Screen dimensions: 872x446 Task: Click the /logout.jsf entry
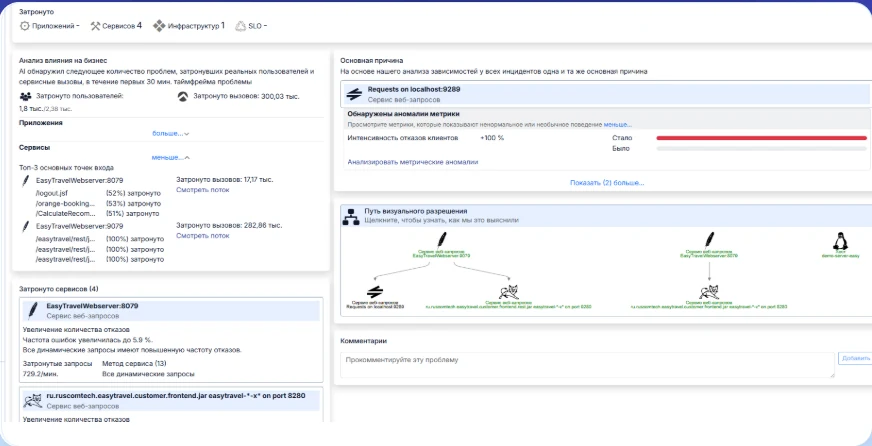click(x=52, y=193)
